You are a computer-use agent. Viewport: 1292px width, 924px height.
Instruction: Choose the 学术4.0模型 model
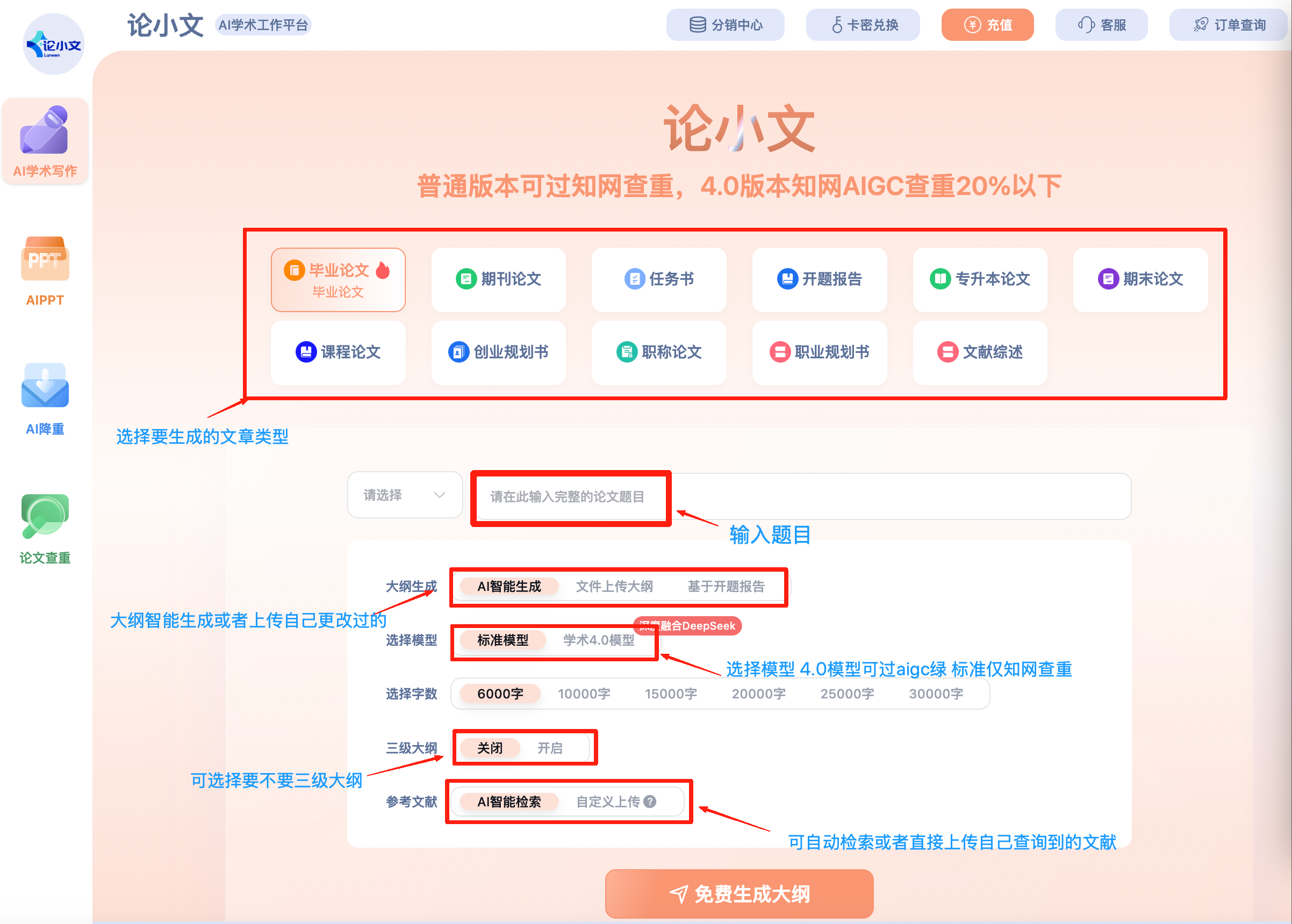click(599, 640)
